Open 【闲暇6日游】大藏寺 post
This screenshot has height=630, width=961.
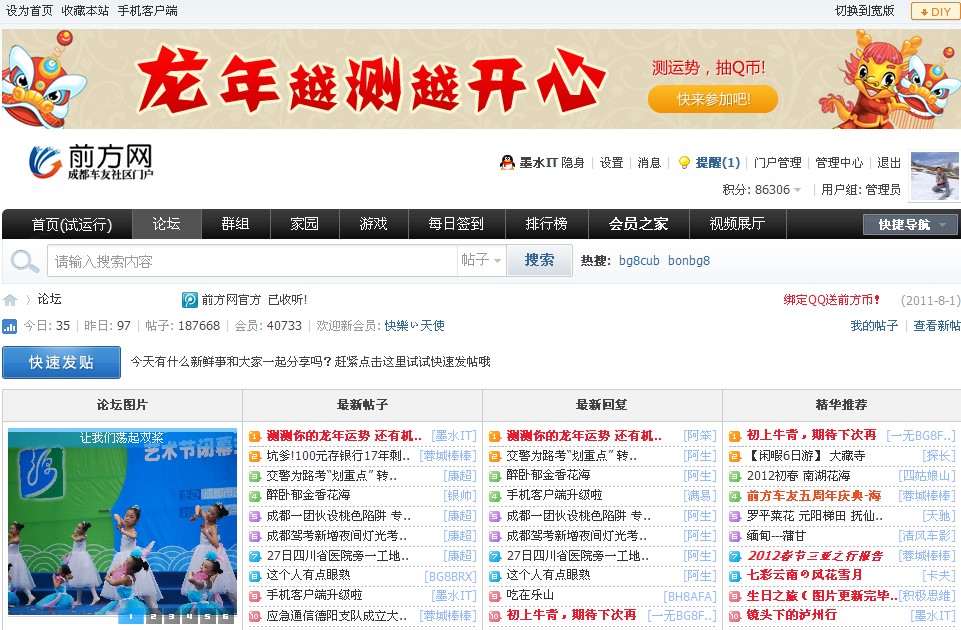806,456
